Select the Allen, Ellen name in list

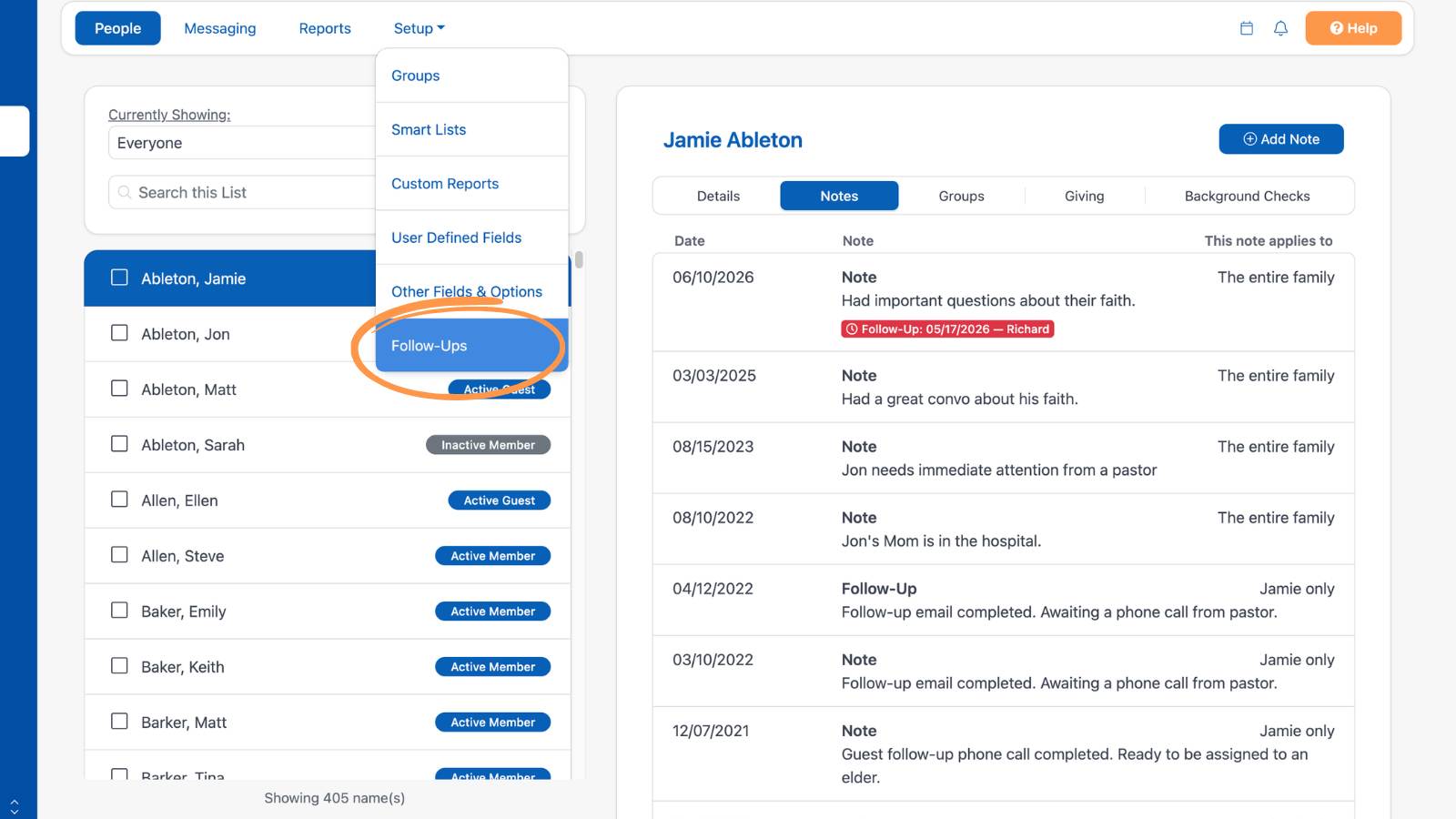[x=179, y=500]
